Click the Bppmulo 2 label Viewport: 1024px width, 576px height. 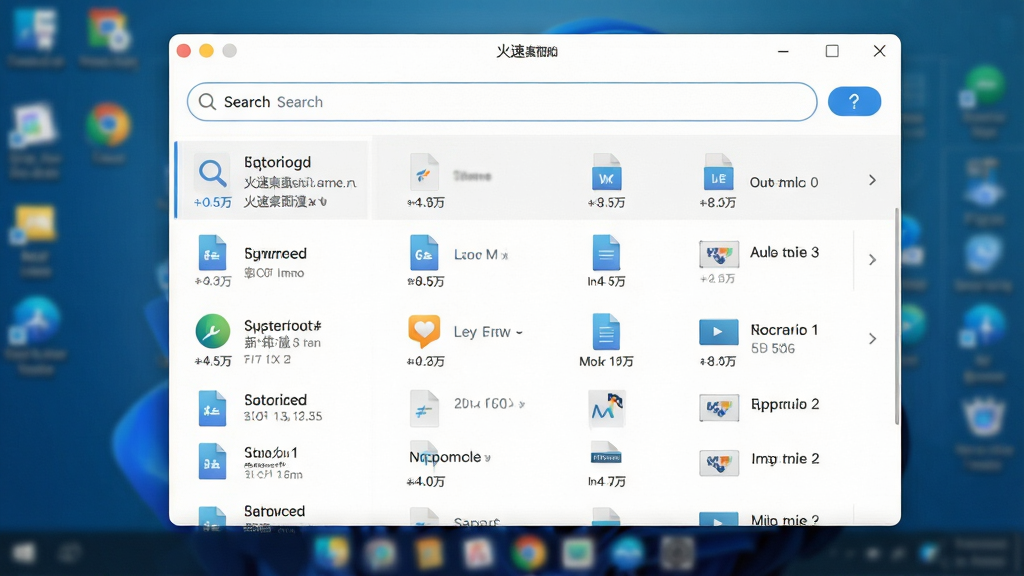[x=785, y=404]
